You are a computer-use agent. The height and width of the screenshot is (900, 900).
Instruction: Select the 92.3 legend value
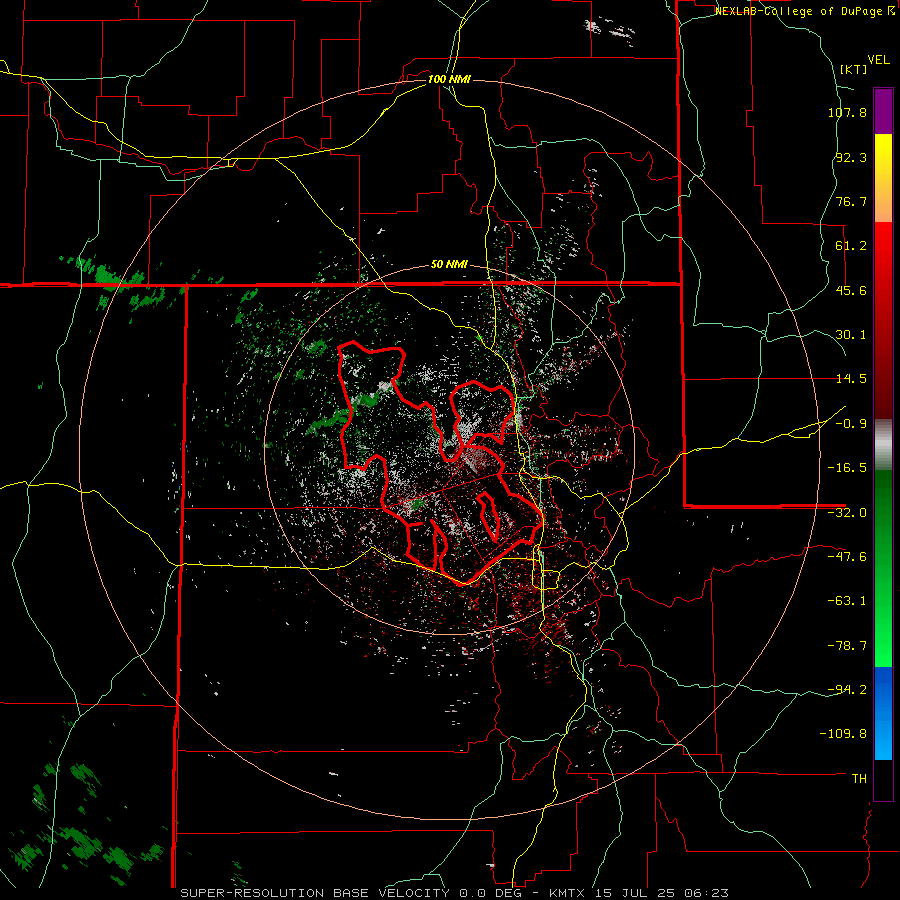851,157
